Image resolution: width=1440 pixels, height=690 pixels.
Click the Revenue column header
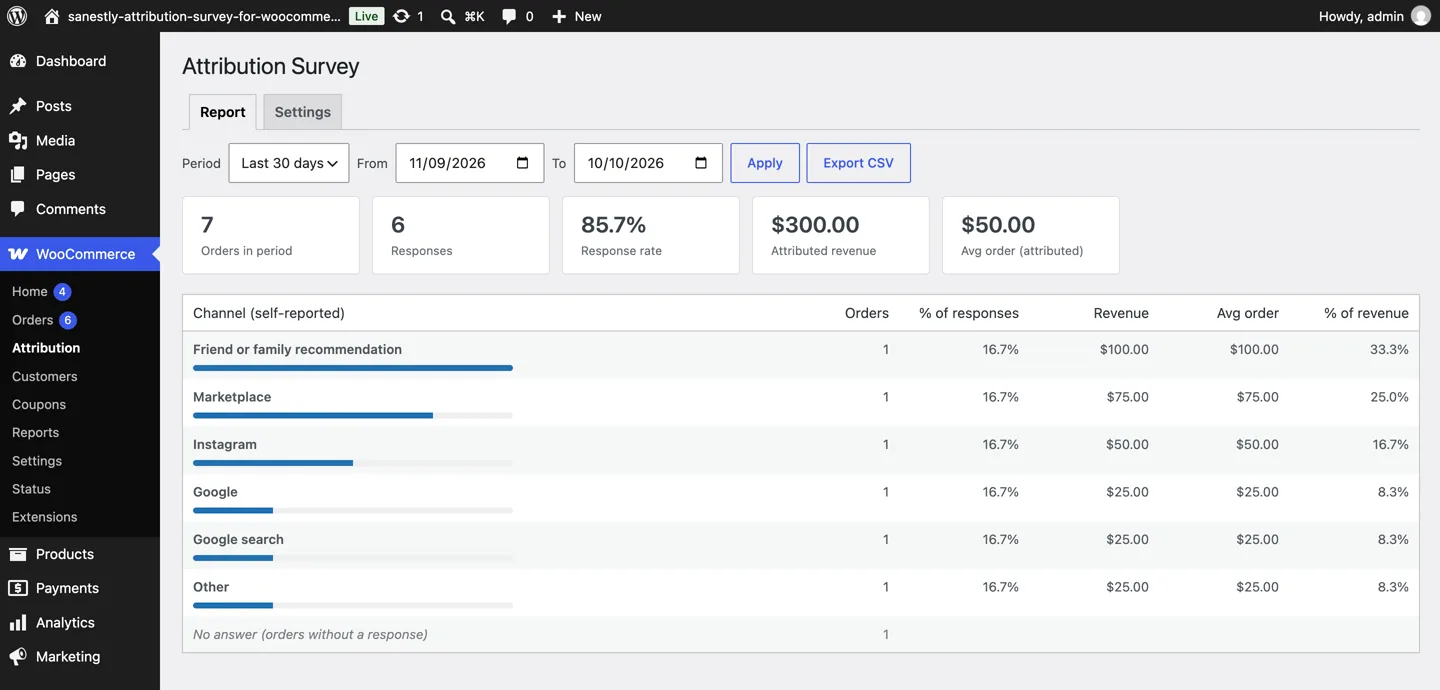tap(1121, 313)
